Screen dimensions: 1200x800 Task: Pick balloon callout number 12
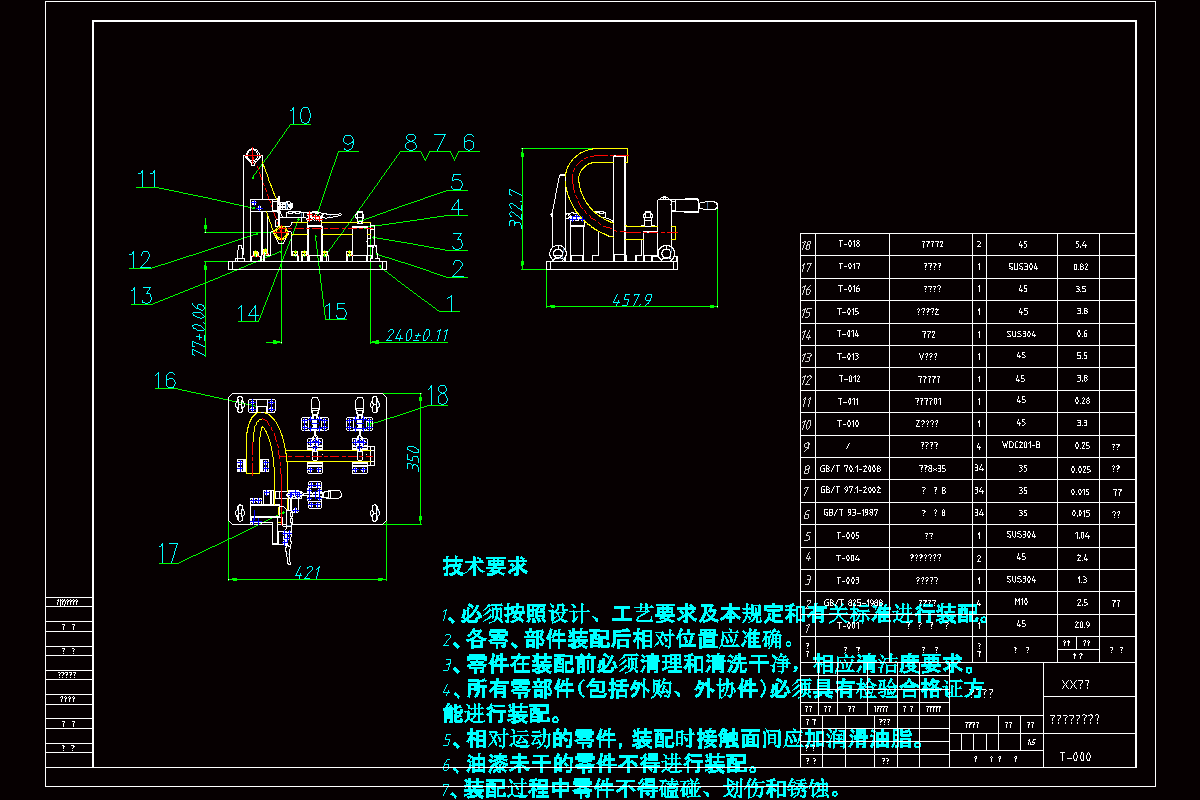140,260
